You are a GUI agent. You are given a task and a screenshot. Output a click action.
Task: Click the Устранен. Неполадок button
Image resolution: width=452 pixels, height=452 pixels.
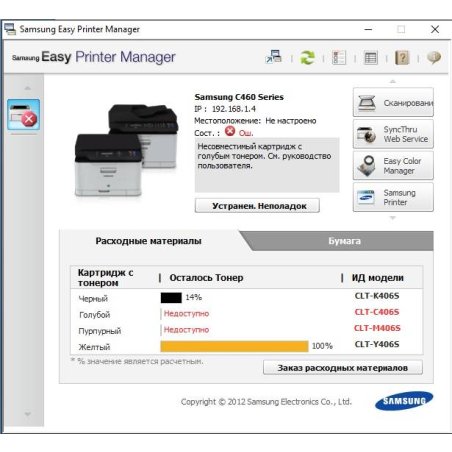257,206
